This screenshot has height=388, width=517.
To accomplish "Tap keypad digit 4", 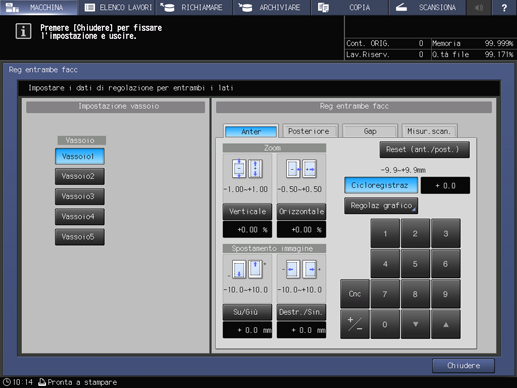I will [x=385, y=264].
